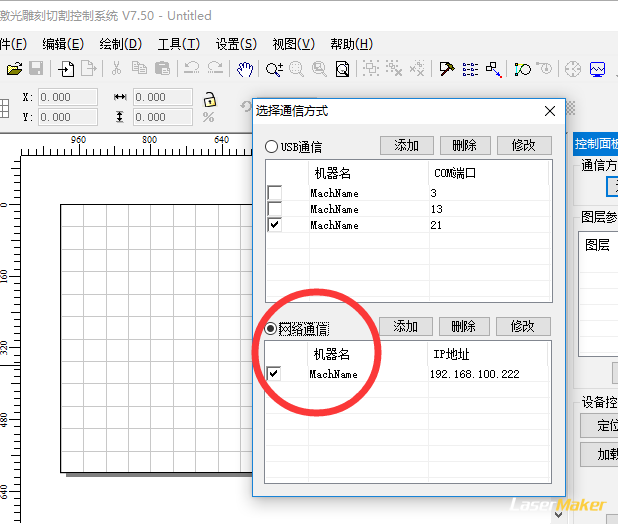Screen dimensions: 618x524
Task: Click the redo arrow icon
Action: 215,68
